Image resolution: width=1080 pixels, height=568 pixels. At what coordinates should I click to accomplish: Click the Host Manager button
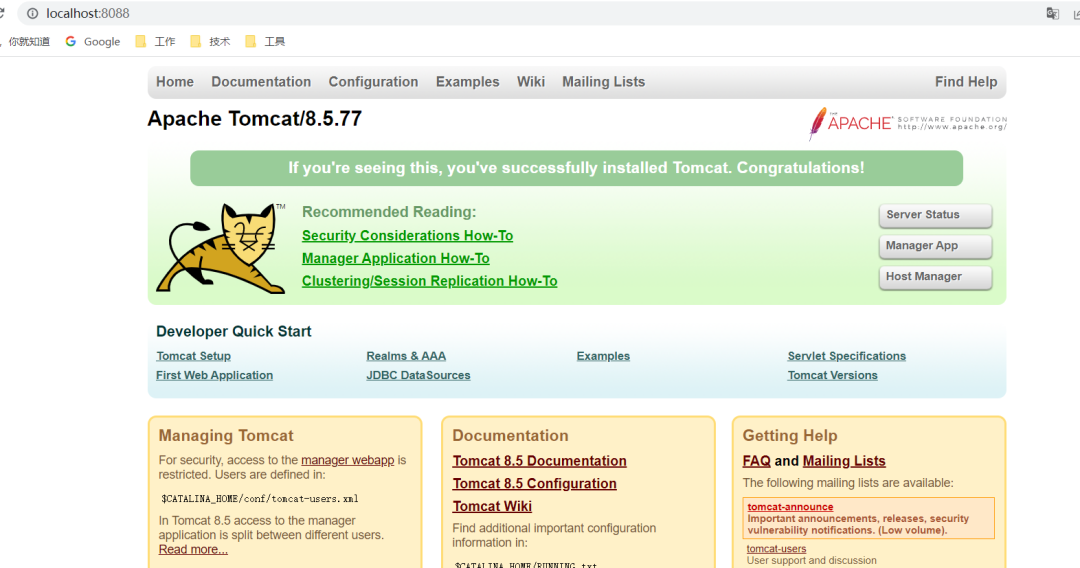[x=935, y=277]
